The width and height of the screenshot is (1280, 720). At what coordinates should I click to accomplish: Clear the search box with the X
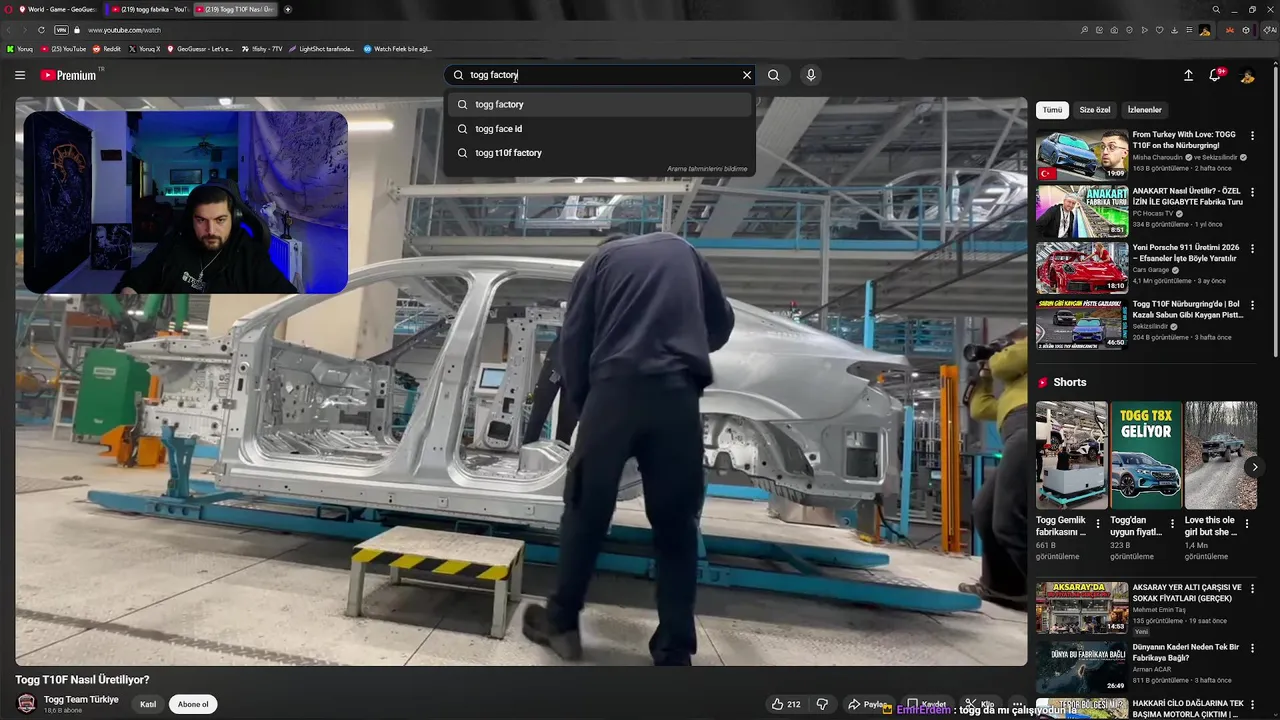(746, 75)
